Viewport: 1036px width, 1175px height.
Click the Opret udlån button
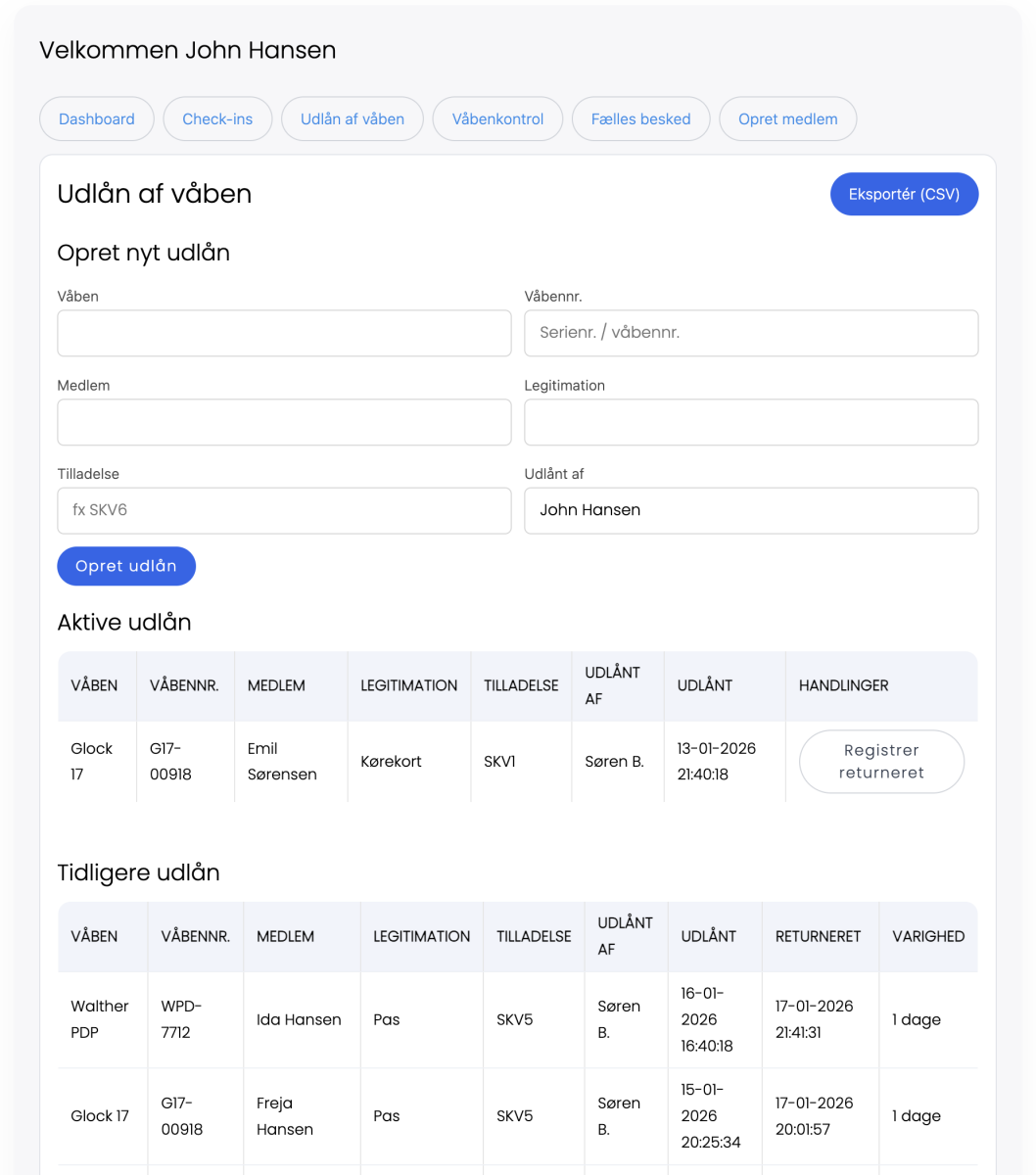[126, 566]
